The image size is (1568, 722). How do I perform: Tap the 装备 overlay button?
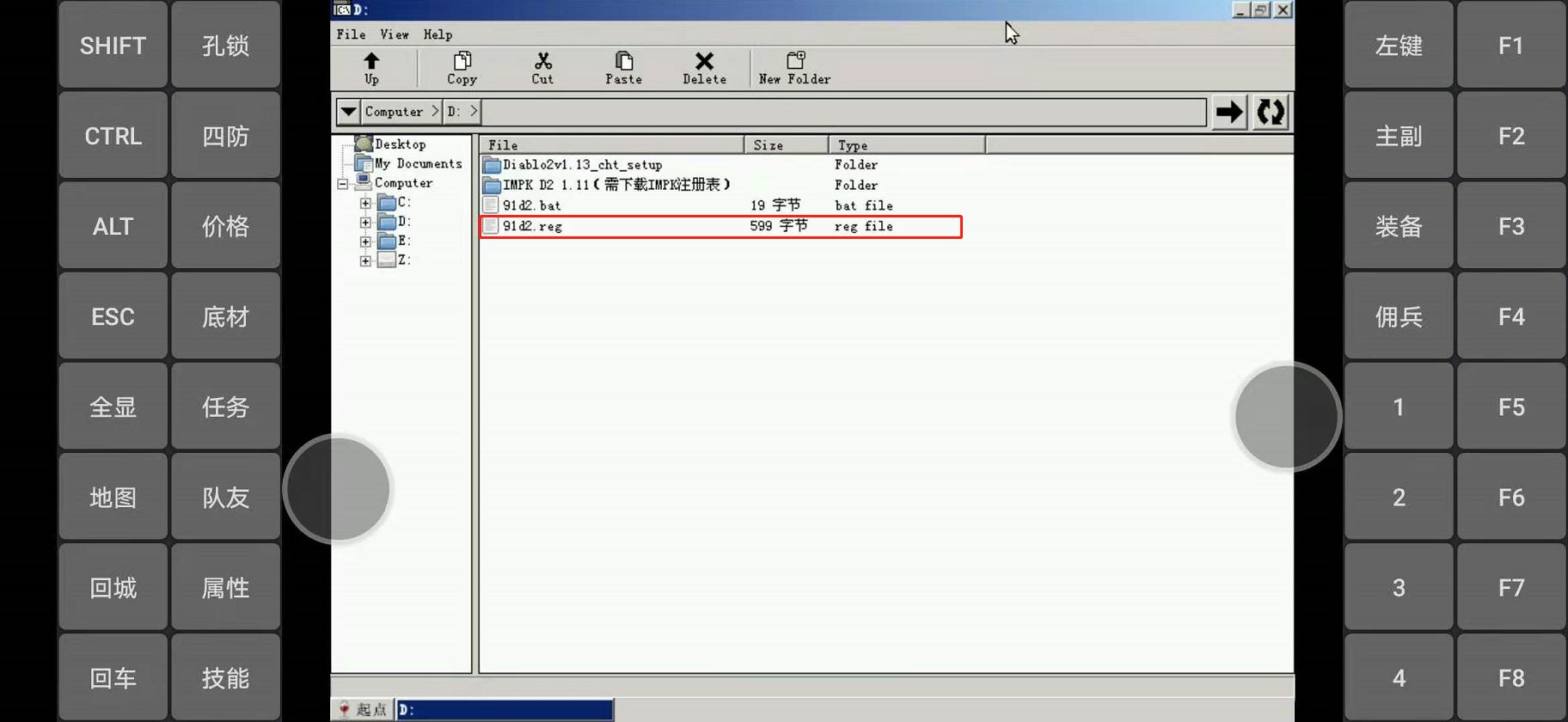[1399, 226]
